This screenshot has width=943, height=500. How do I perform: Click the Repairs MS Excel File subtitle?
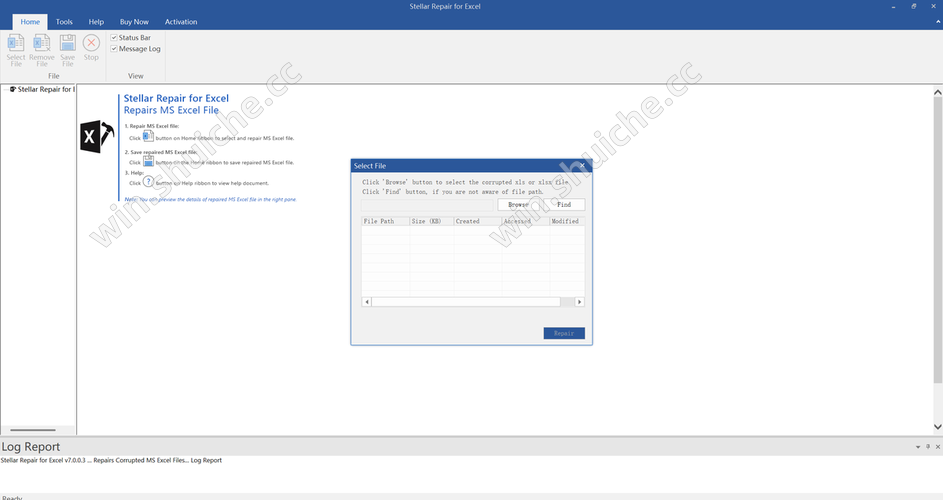[171, 110]
